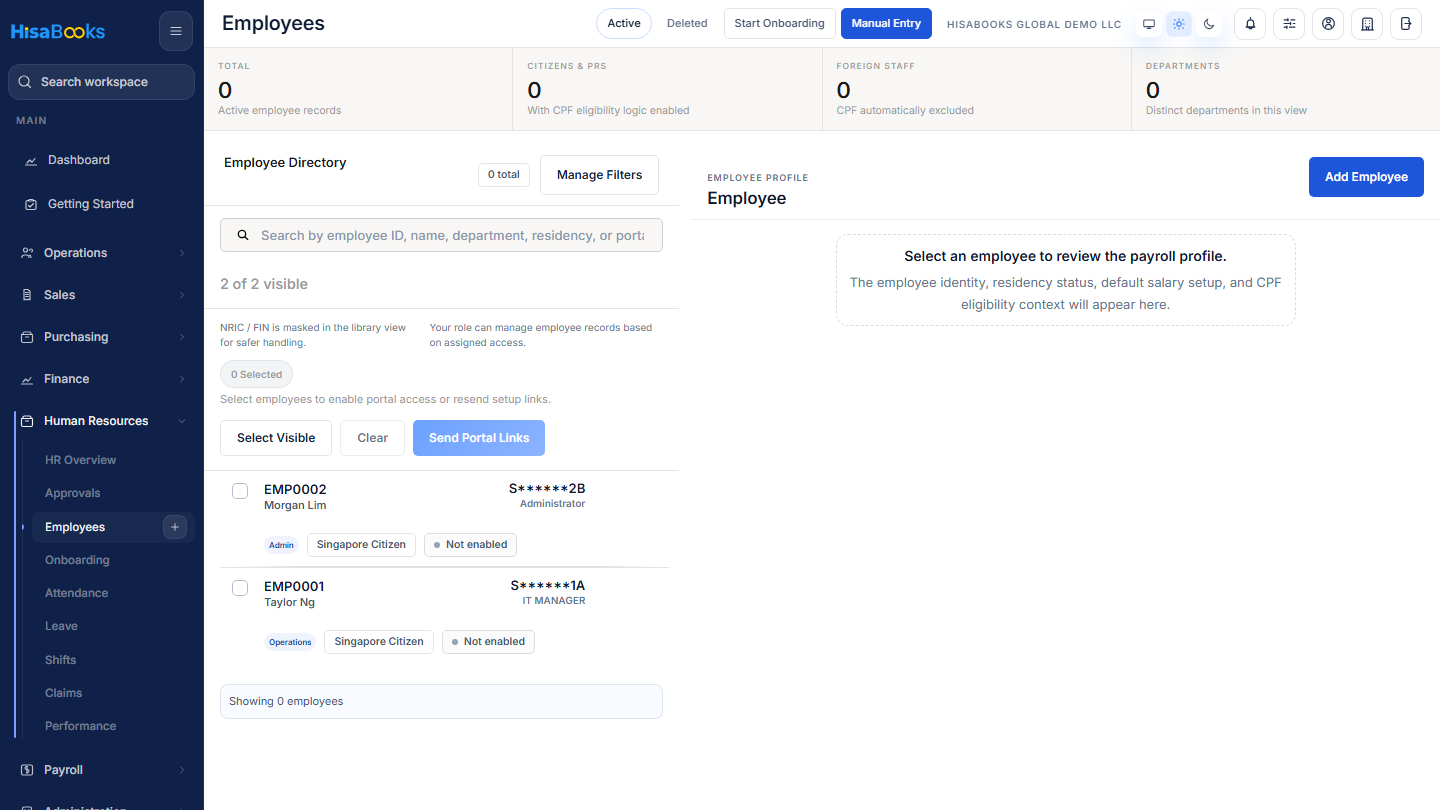Click the 0 Selected pill
The image size is (1440, 810).
coord(256,375)
